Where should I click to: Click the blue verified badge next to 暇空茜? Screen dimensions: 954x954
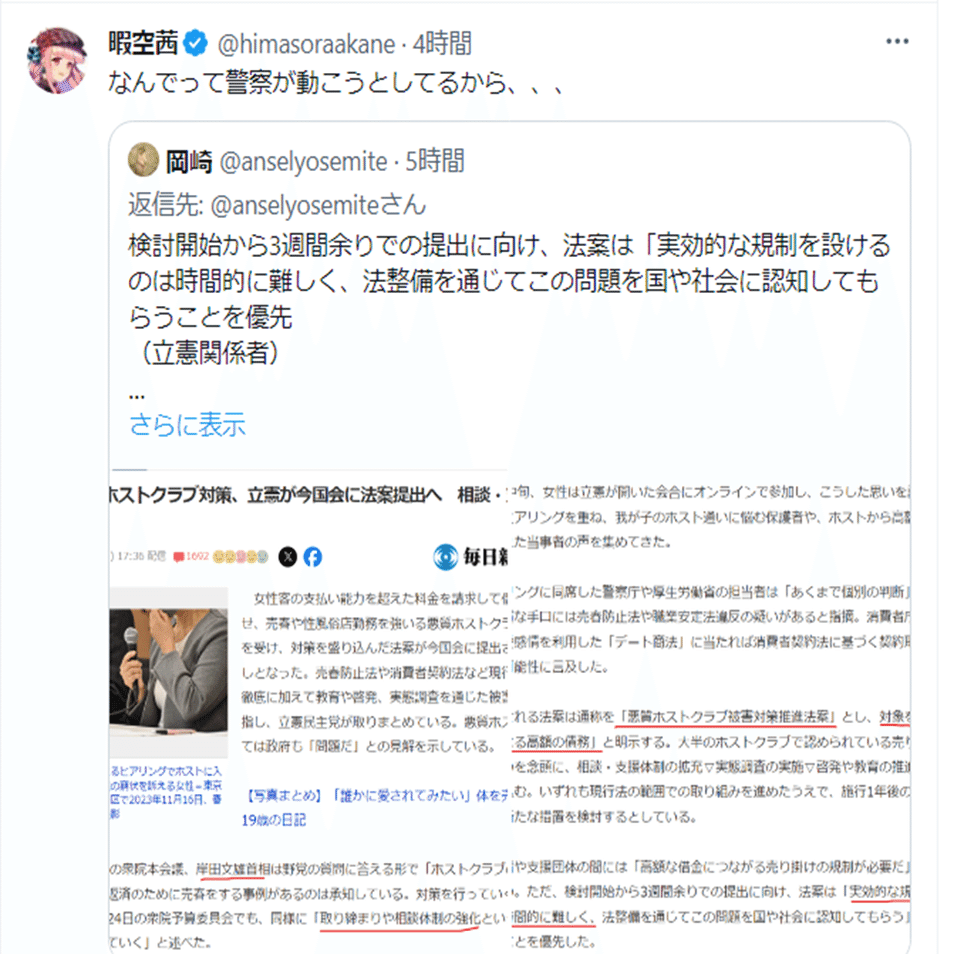195,43
